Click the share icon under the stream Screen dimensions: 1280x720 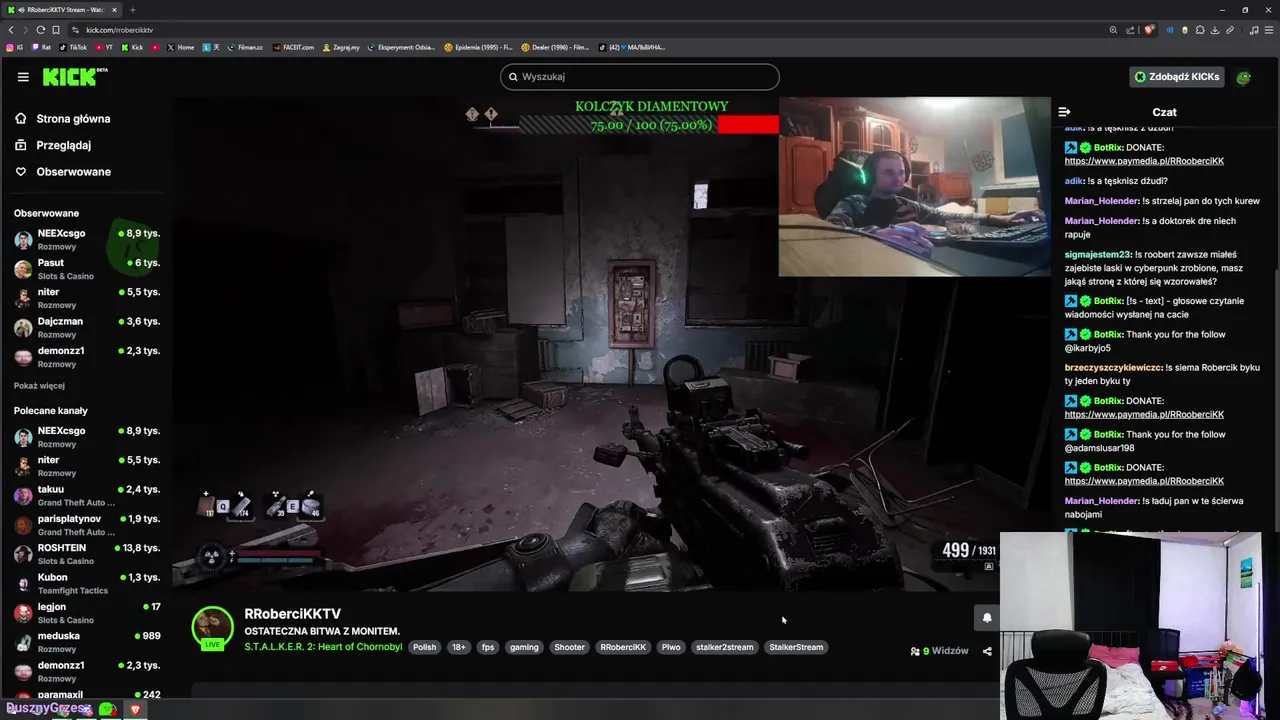[x=987, y=651]
